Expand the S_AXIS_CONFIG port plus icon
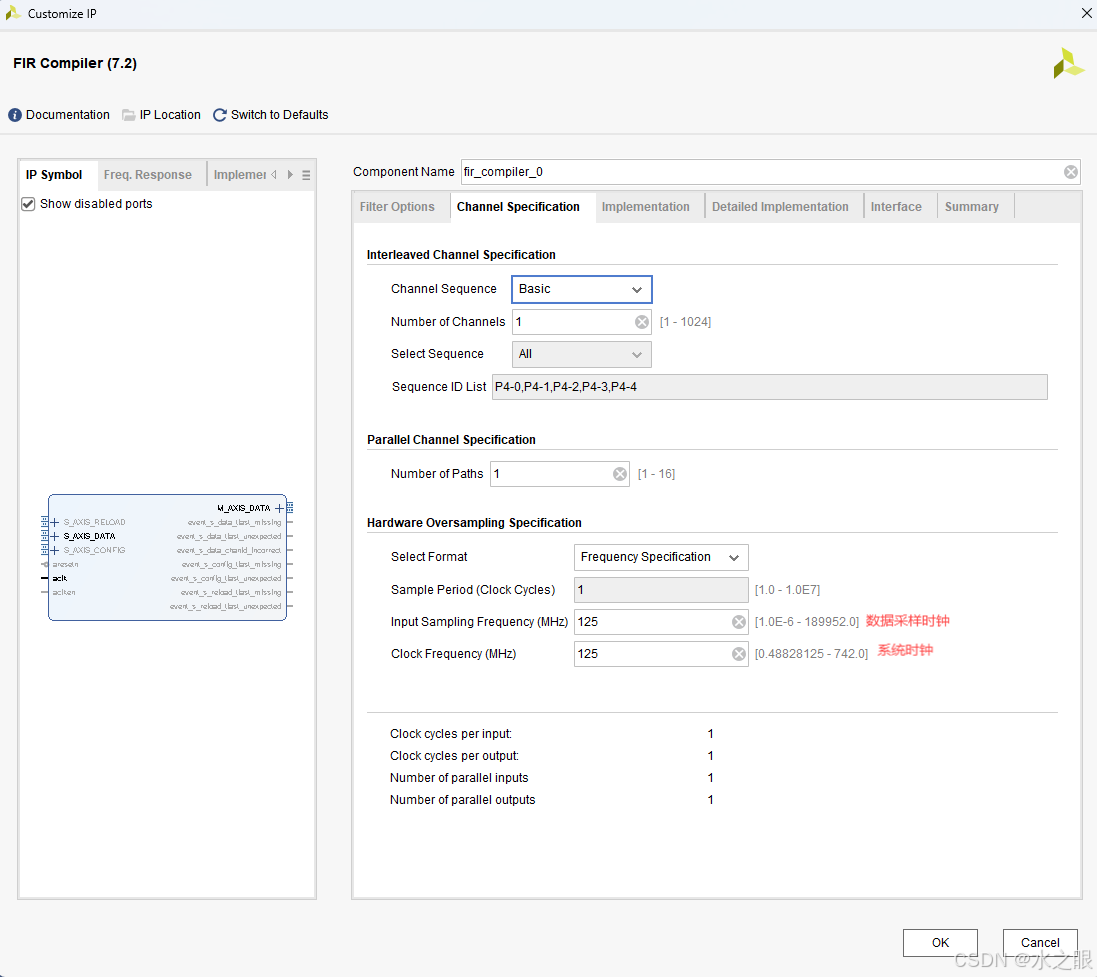Viewport: 1097px width, 977px height. (x=55, y=551)
